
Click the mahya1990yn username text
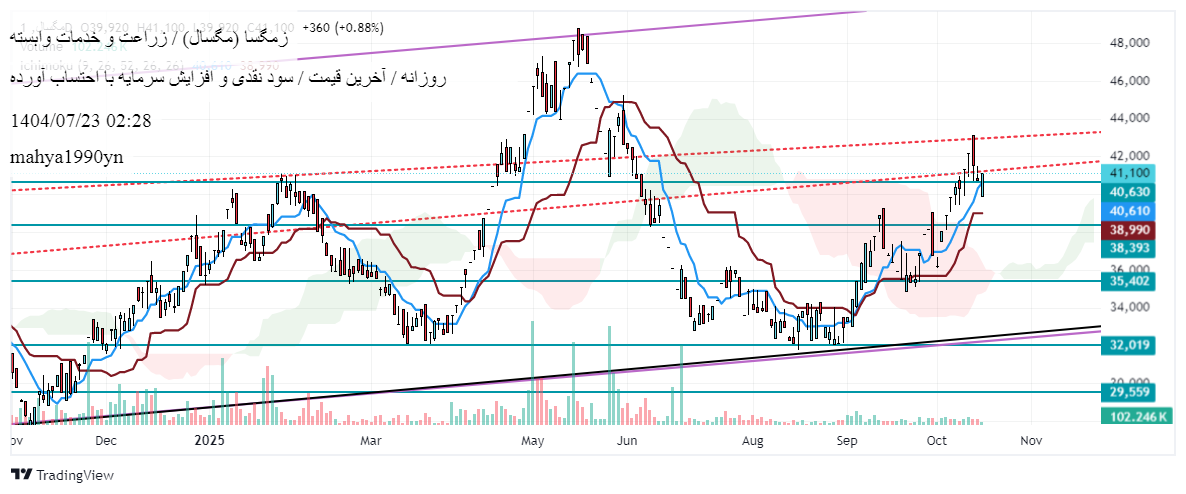(x=67, y=157)
